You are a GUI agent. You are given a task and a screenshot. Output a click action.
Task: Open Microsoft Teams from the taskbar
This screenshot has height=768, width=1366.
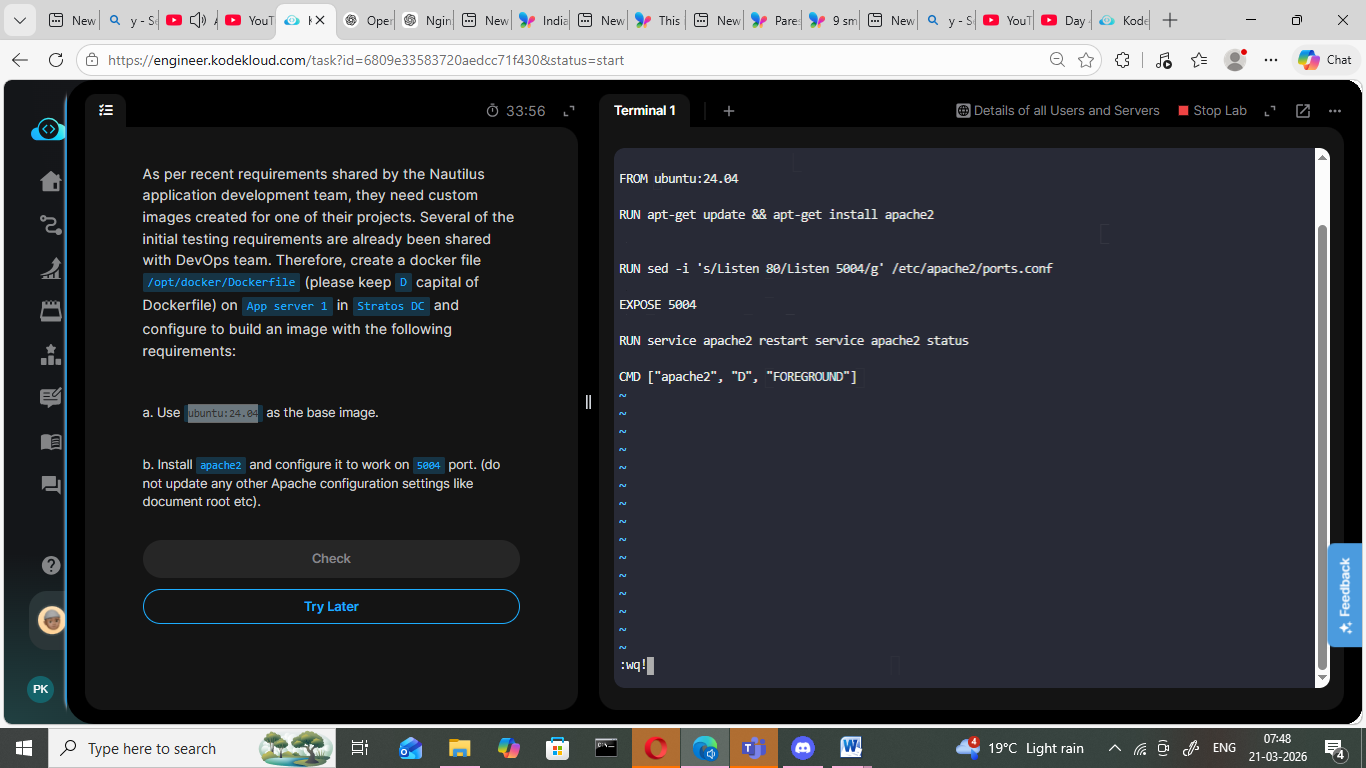pyautogui.click(x=753, y=748)
